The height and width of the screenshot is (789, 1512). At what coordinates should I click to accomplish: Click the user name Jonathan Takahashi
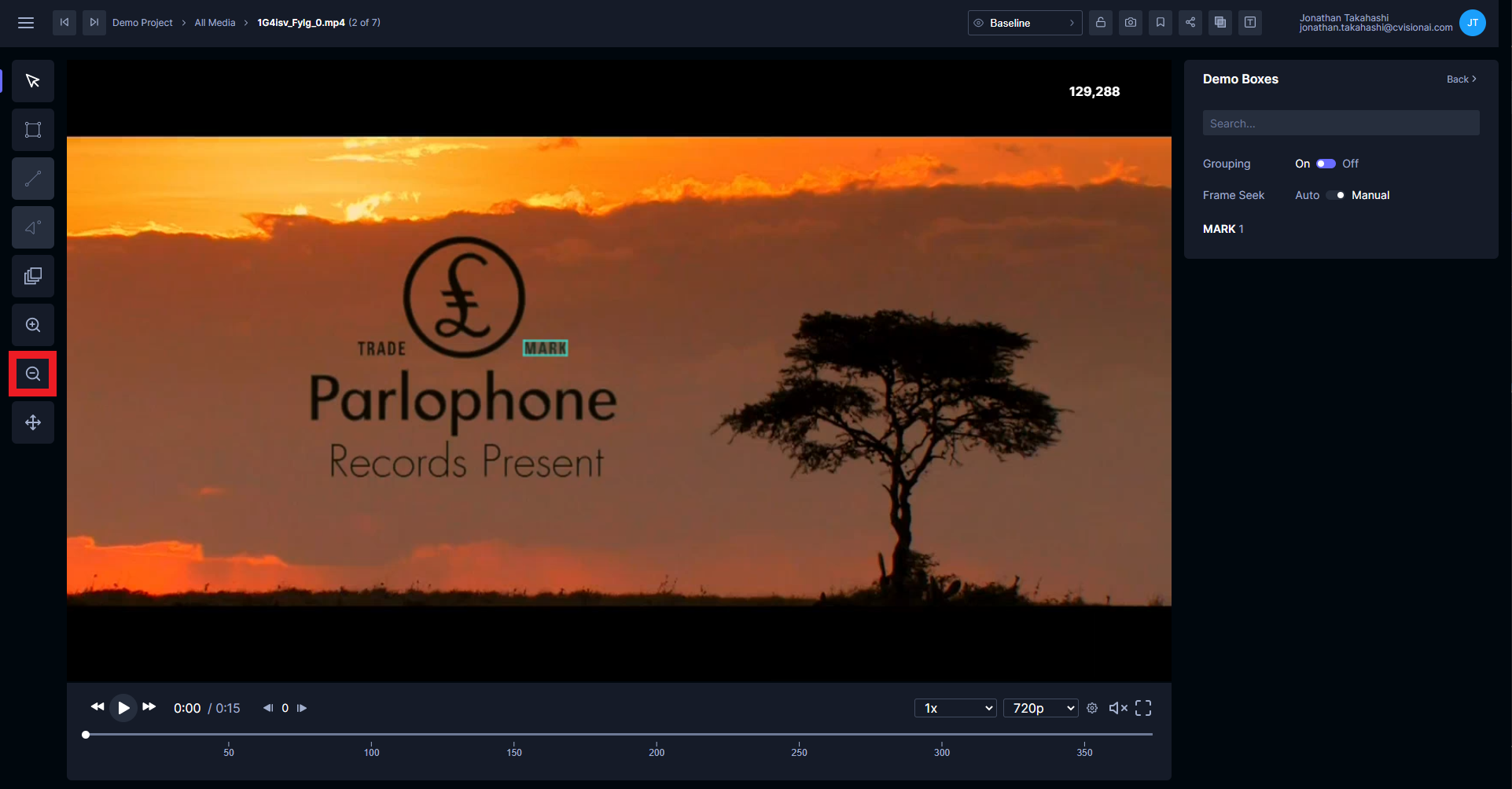pyautogui.click(x=1344, y=17)
